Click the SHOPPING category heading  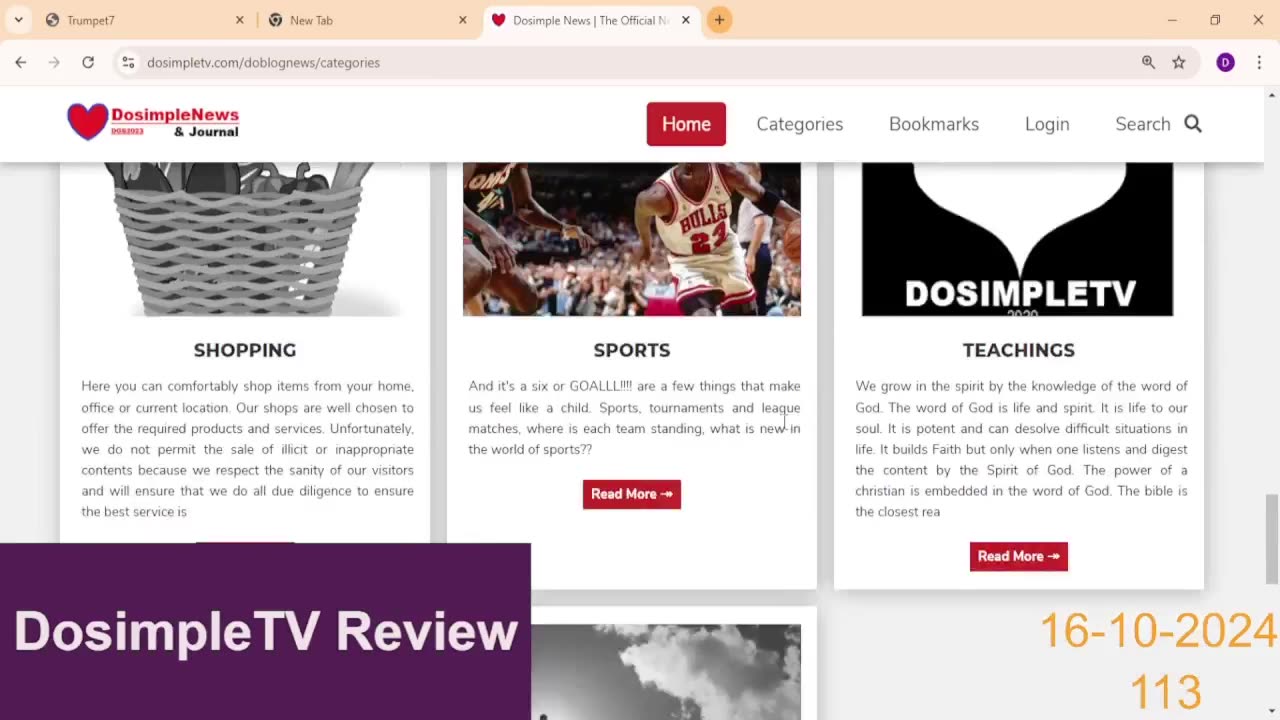coord(245,350)
